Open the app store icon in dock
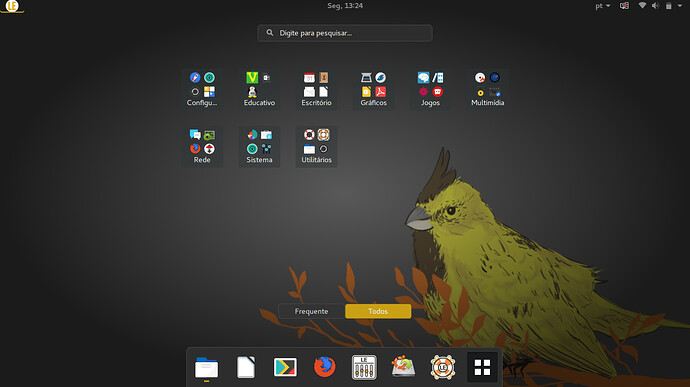 pyautogui.click(x=285, y=367)
